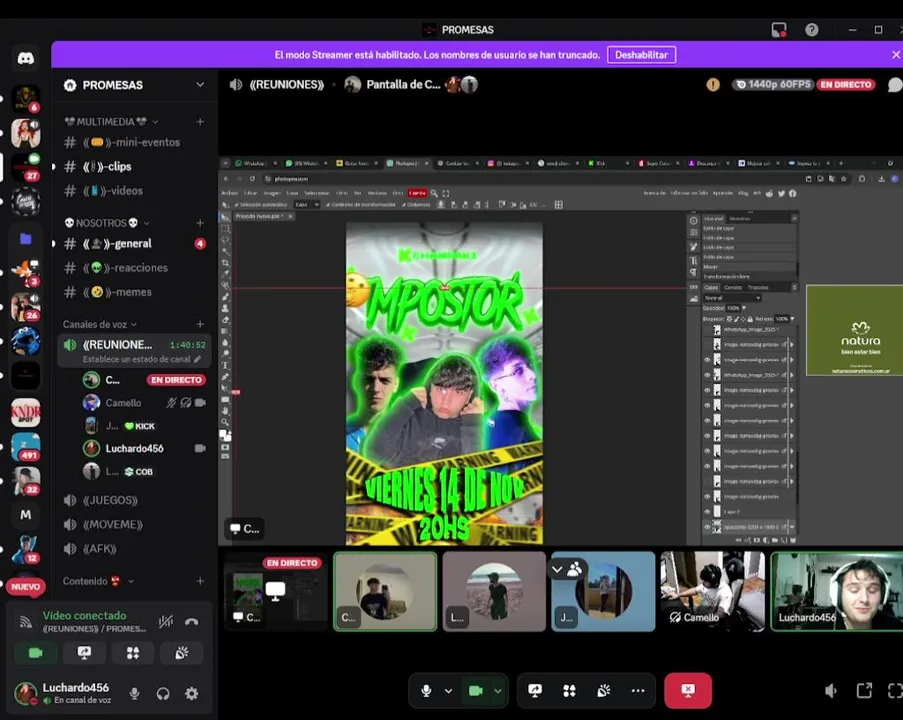Open the blue folder in server list
Image resolution: width=903 pixels, height=720 pixels.
click(x=25, y=238)
